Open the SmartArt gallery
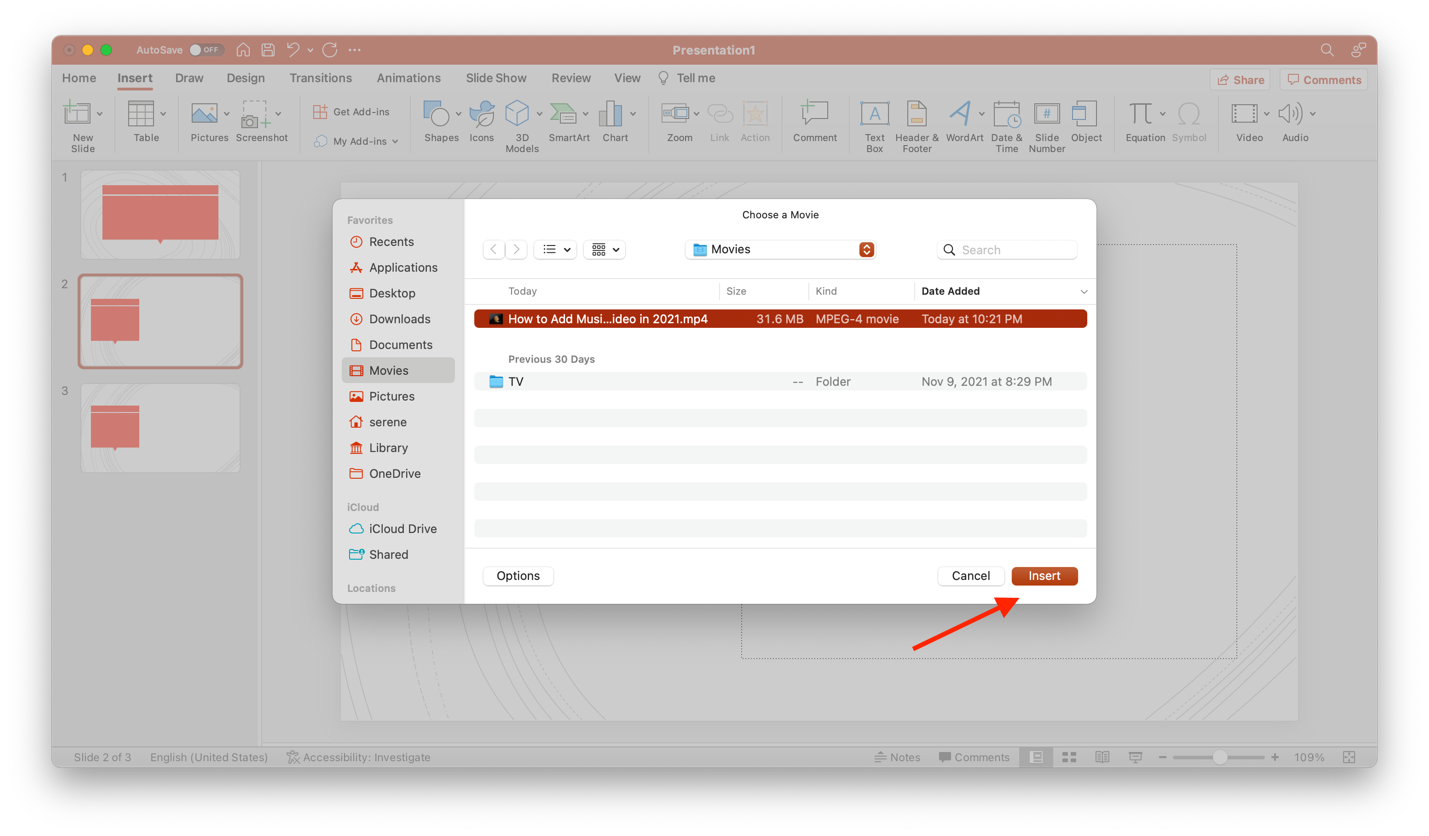This screenshot has width=1429, height=836. point(568,120)
